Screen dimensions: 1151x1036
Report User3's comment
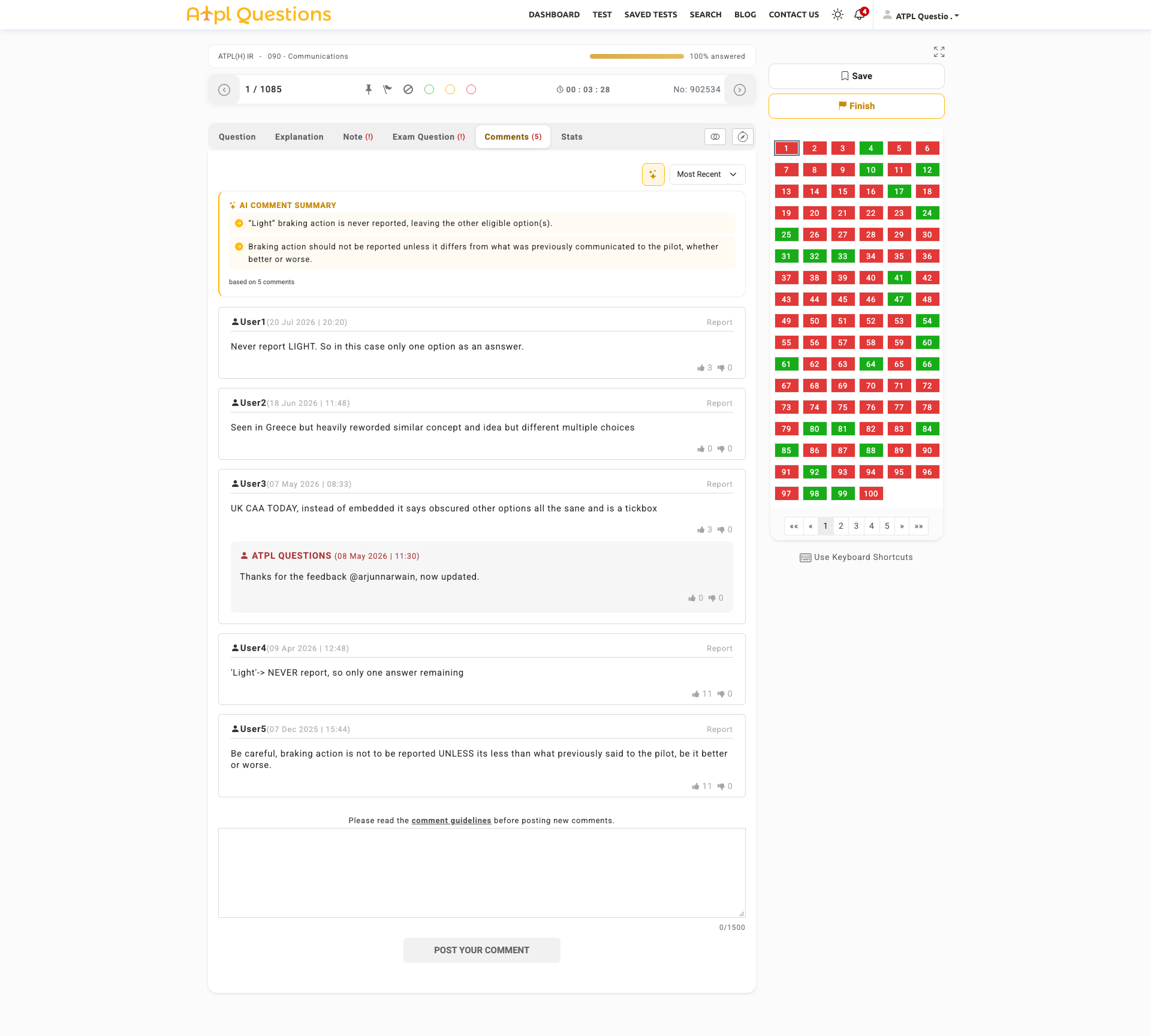(x=719, y=484)
